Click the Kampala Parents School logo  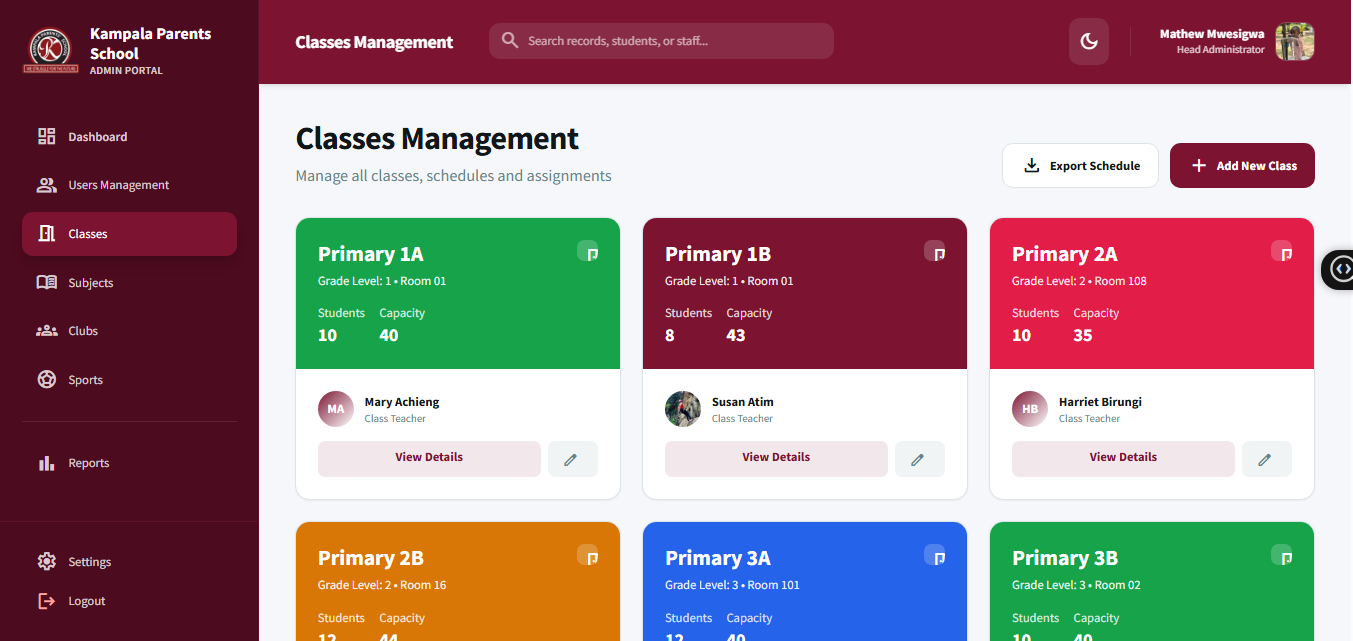point(50,49)
